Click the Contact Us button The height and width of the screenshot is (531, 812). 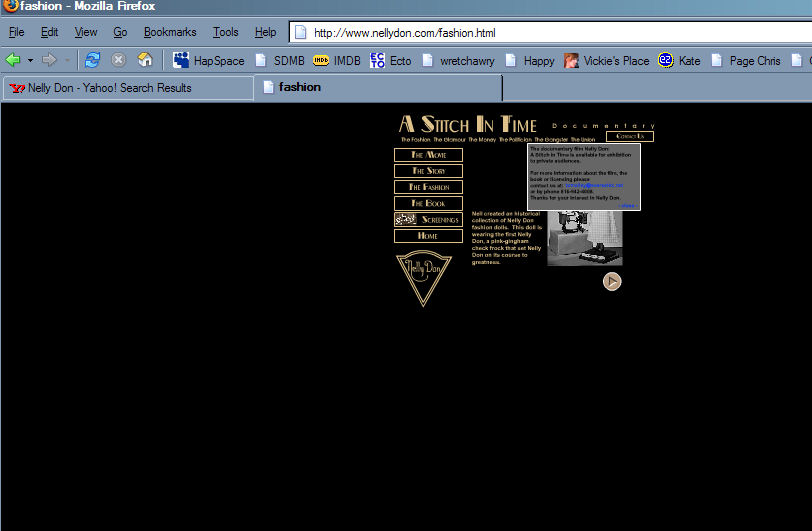pyautogui.click(x=630, y=136)
